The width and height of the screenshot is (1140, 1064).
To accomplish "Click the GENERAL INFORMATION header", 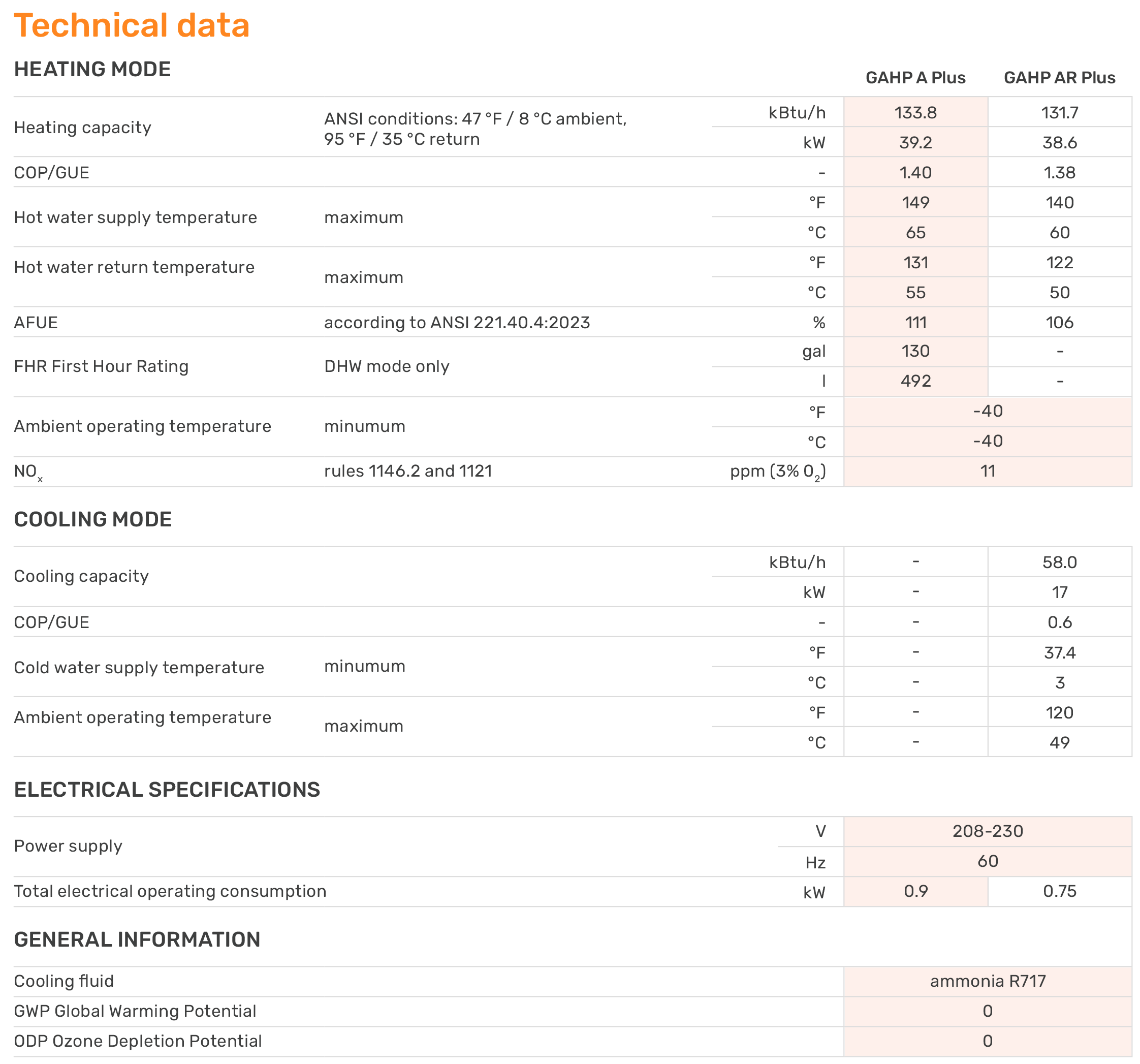I will (x=138, y=938).
